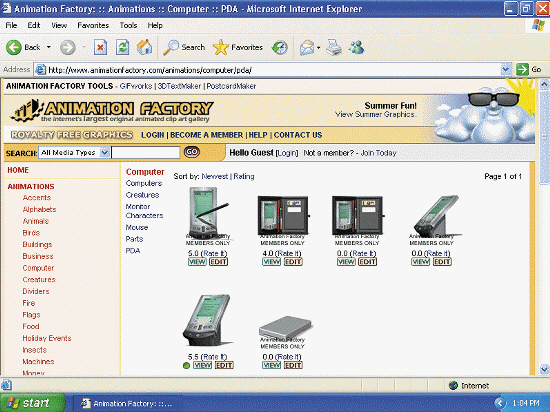Image resolution: width=550 pixels, height=412 pixels.
Task: Click the PostcardMaker link
Action: 231,86
